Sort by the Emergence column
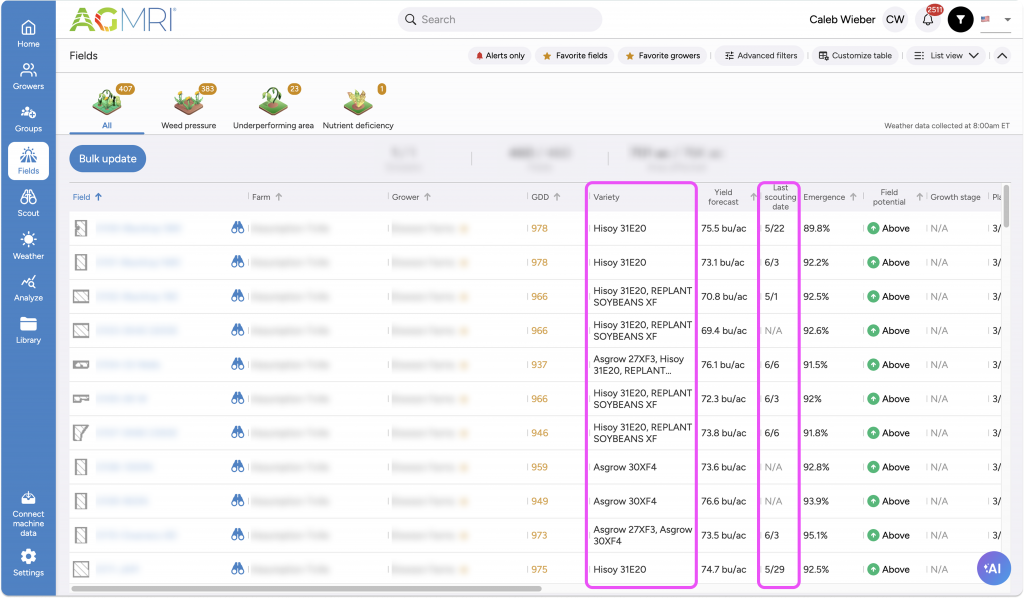Viewport: 1024px width, 598px height. (x=830, y=197)
